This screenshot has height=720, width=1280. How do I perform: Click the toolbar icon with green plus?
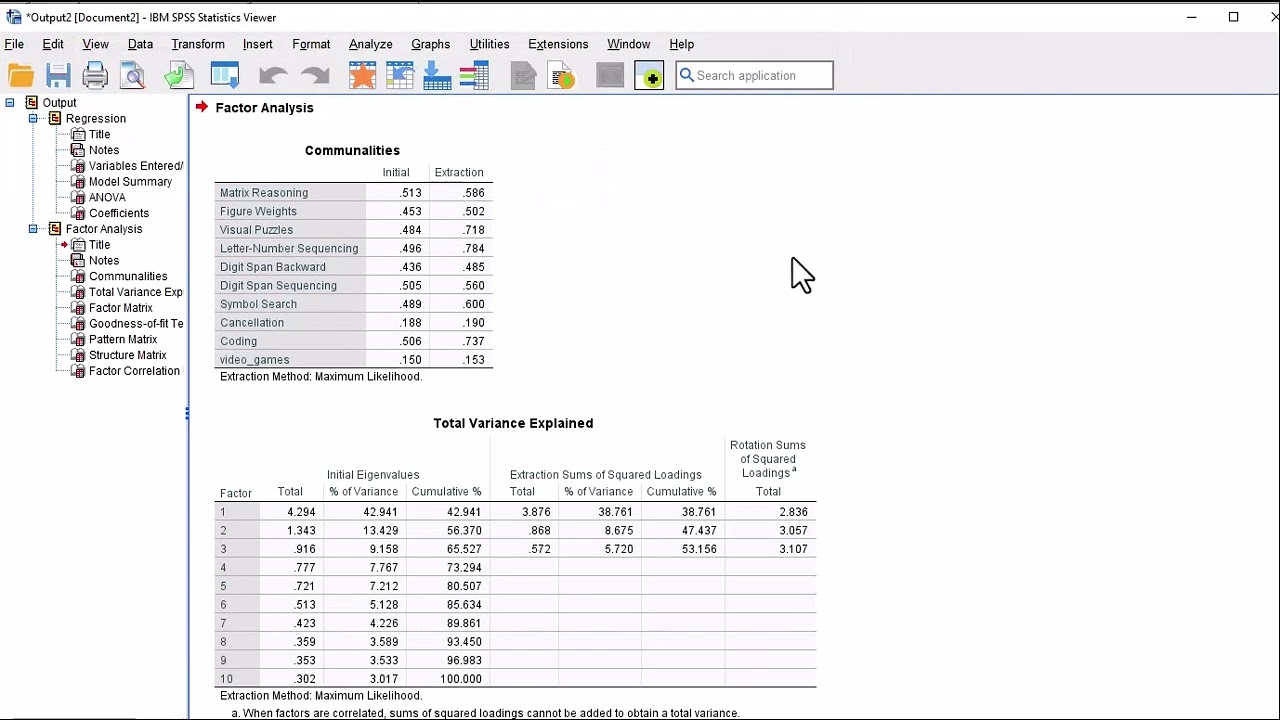coord(649,76)
